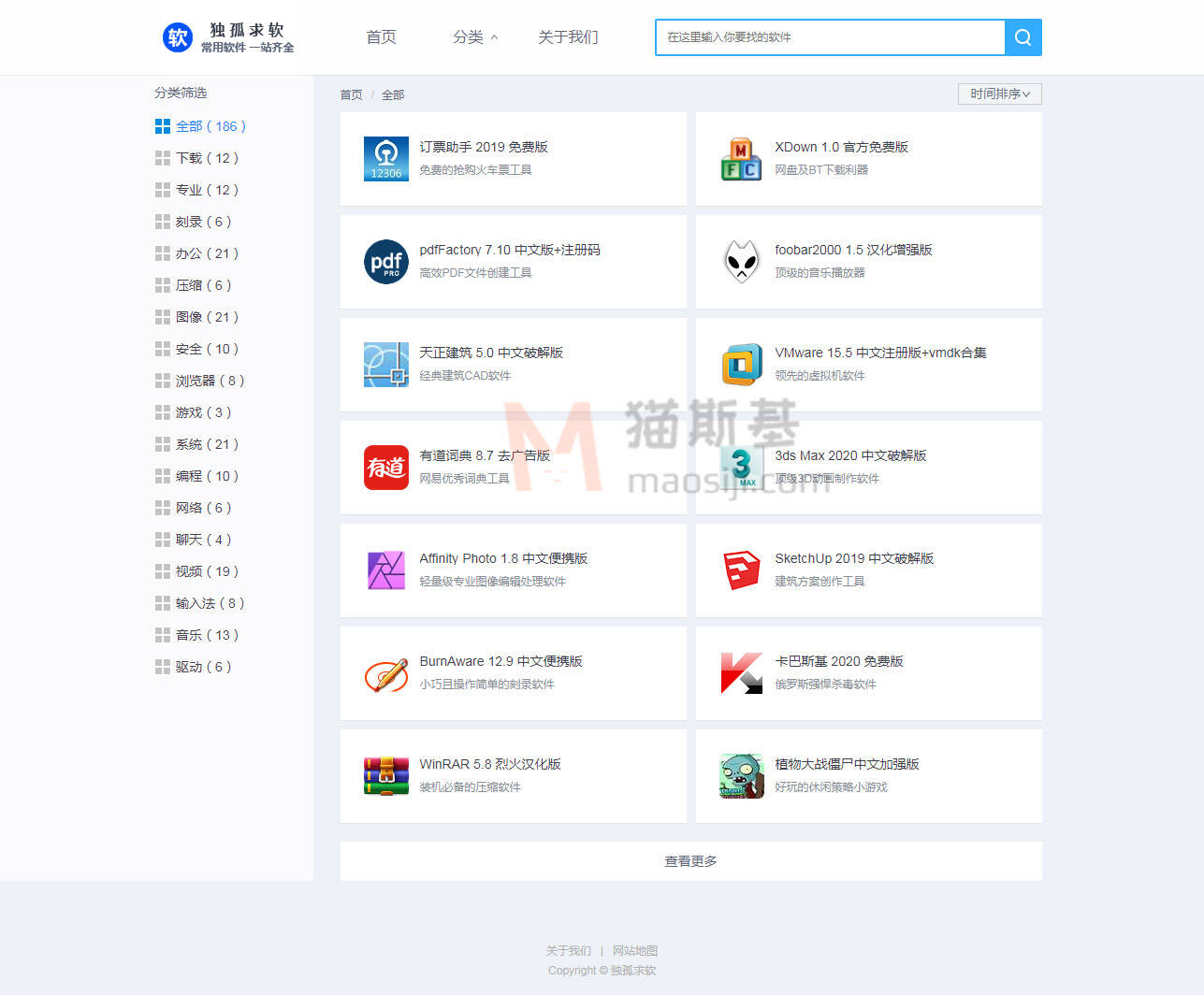
Task: Click the Copyright © 独孤求软 footer text
Action: (602, 971)
